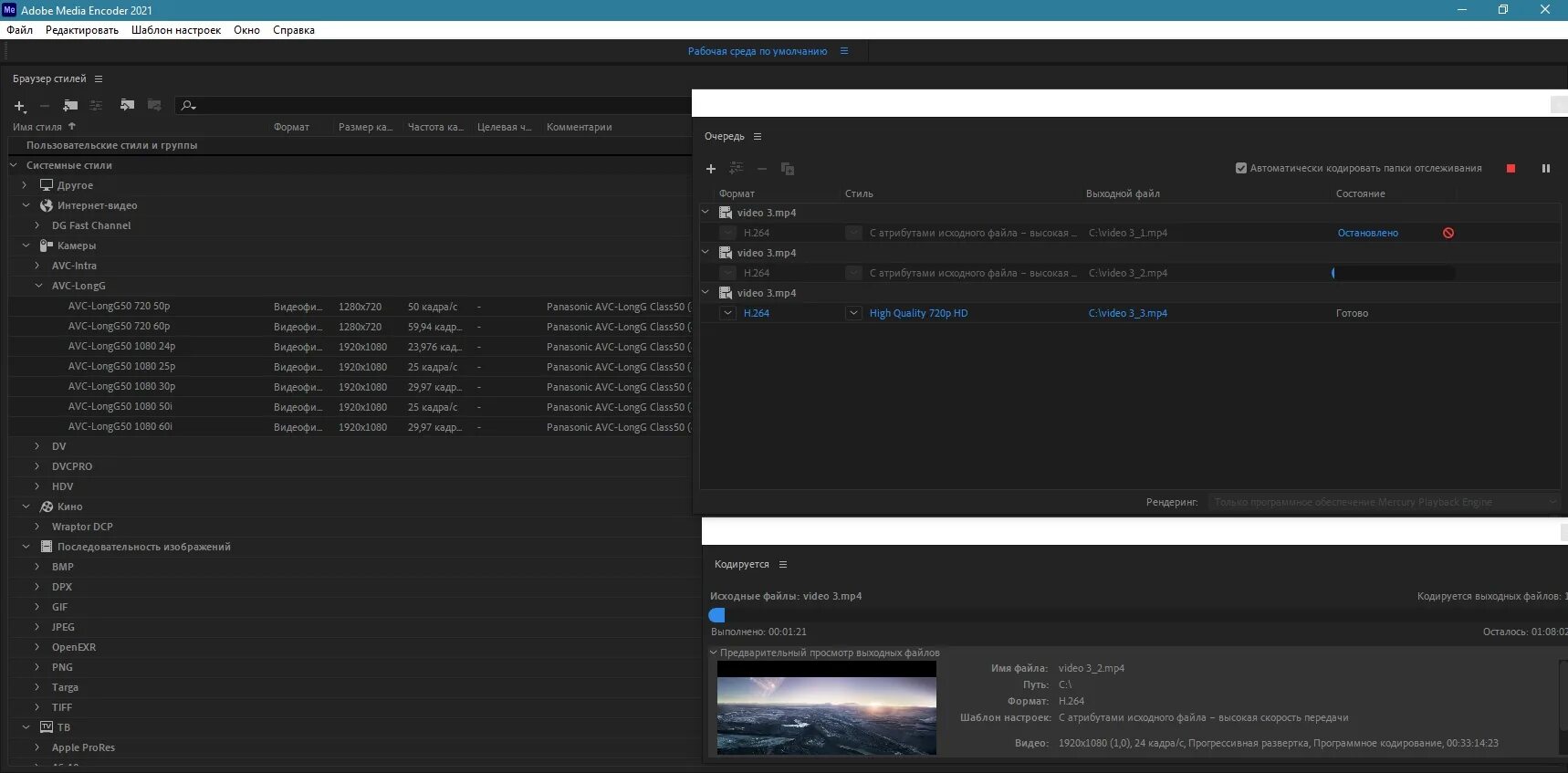This screenshot has height=773, width=1568.
Task: Select the AVC-LongG50 720 50p preset
Action: pos(119,306)
